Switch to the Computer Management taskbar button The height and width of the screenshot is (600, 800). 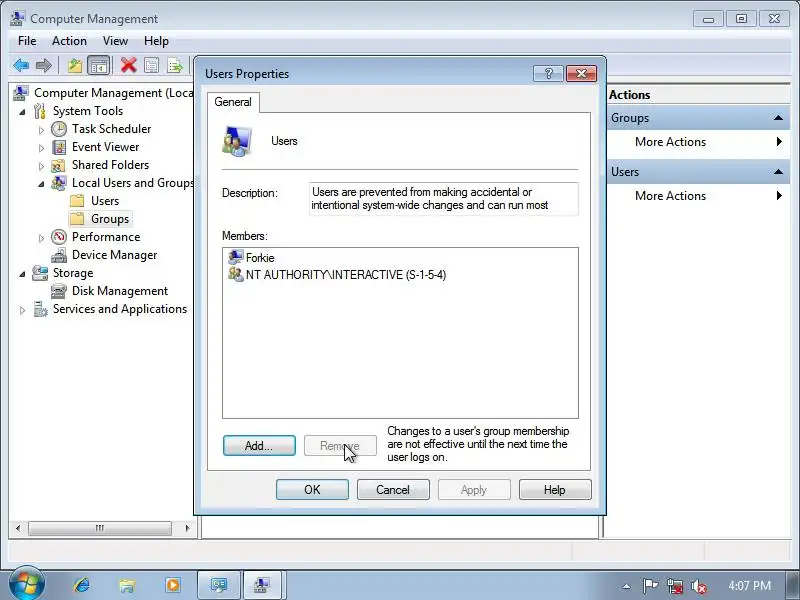tap(262, 585)
